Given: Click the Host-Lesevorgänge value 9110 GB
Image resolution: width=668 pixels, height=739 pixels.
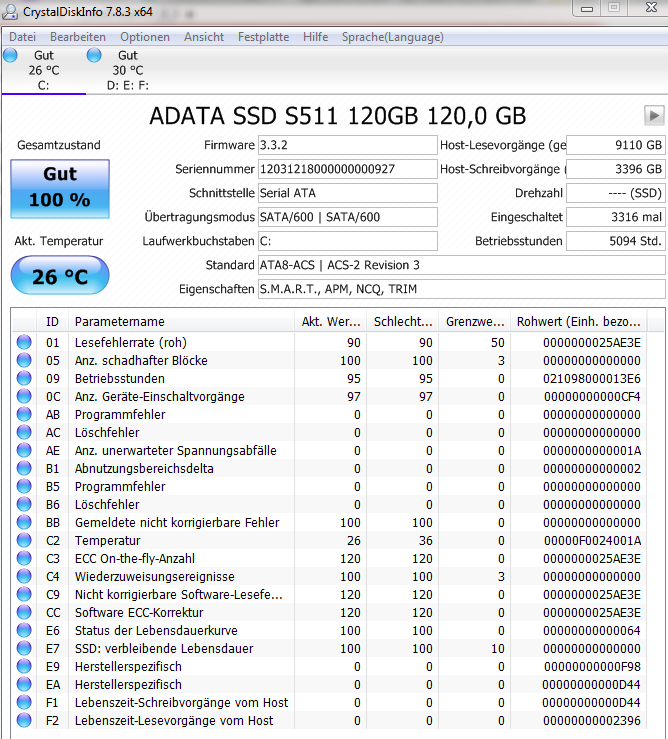Looking at the screenshot, I should (616, 145).
